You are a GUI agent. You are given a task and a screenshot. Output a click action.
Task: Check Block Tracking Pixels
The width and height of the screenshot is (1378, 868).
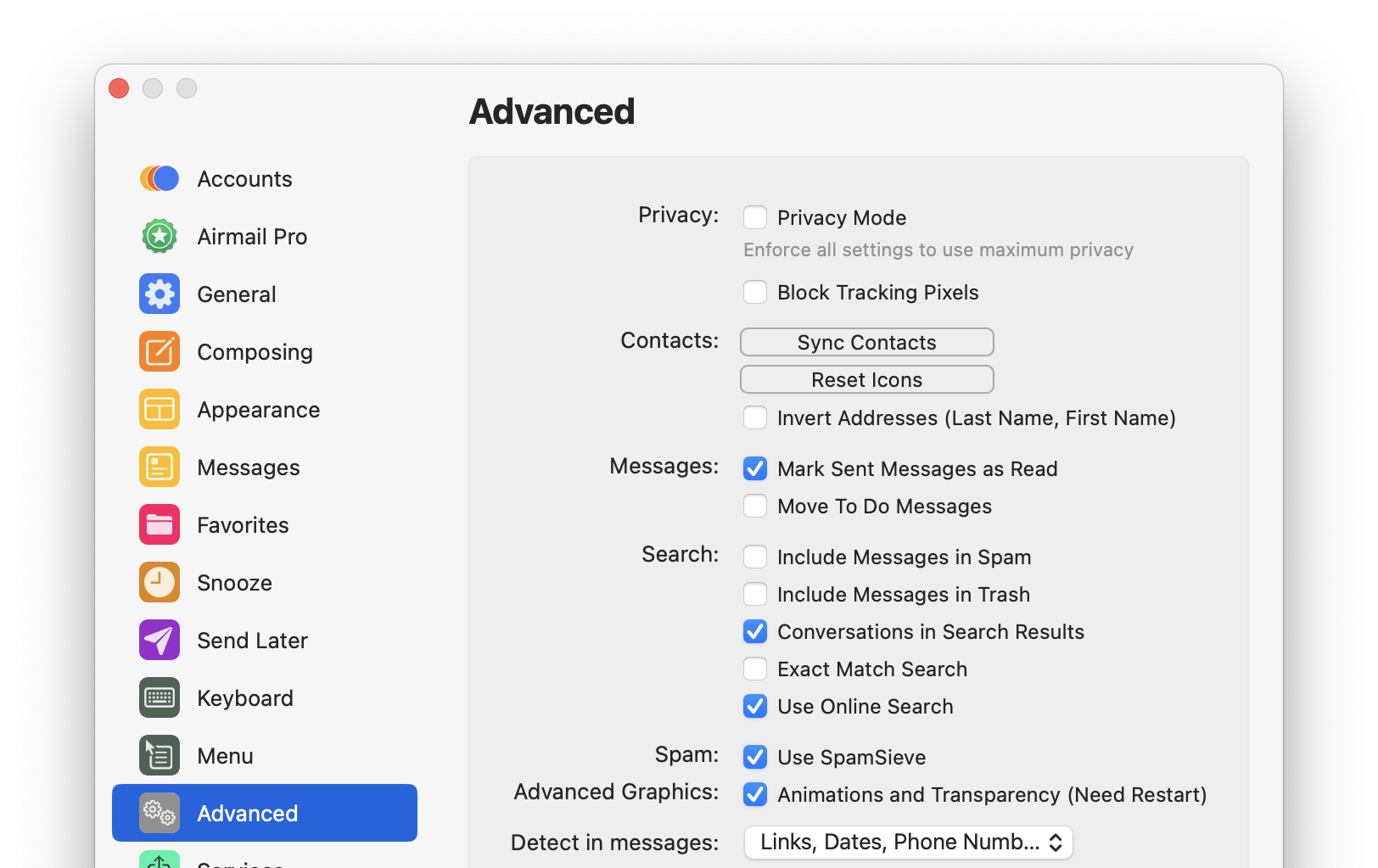coord(755,292)
